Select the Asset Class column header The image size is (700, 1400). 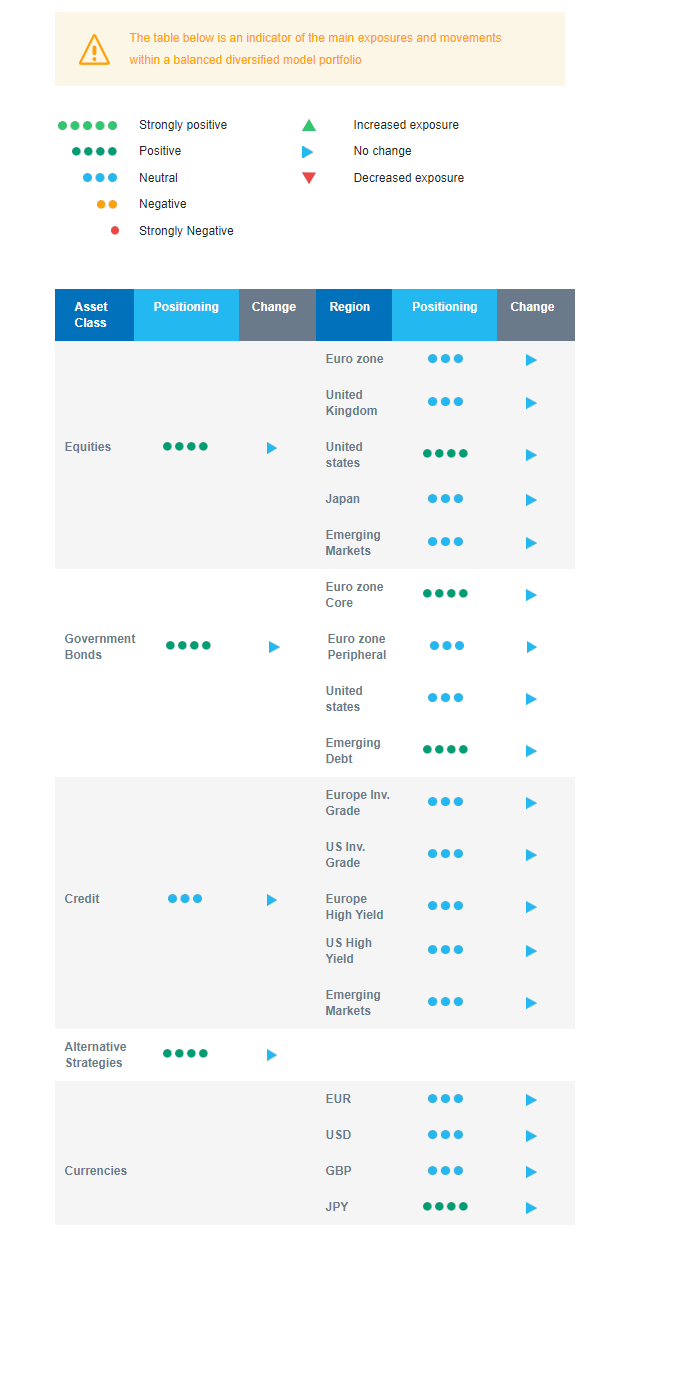pyautogui.click(x=91, y=315)
